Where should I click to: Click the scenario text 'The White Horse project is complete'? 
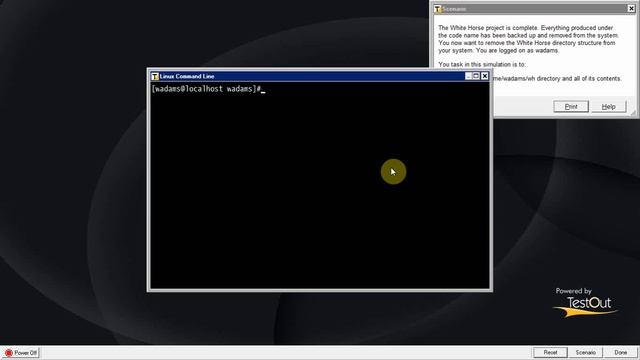pos(488,28)
